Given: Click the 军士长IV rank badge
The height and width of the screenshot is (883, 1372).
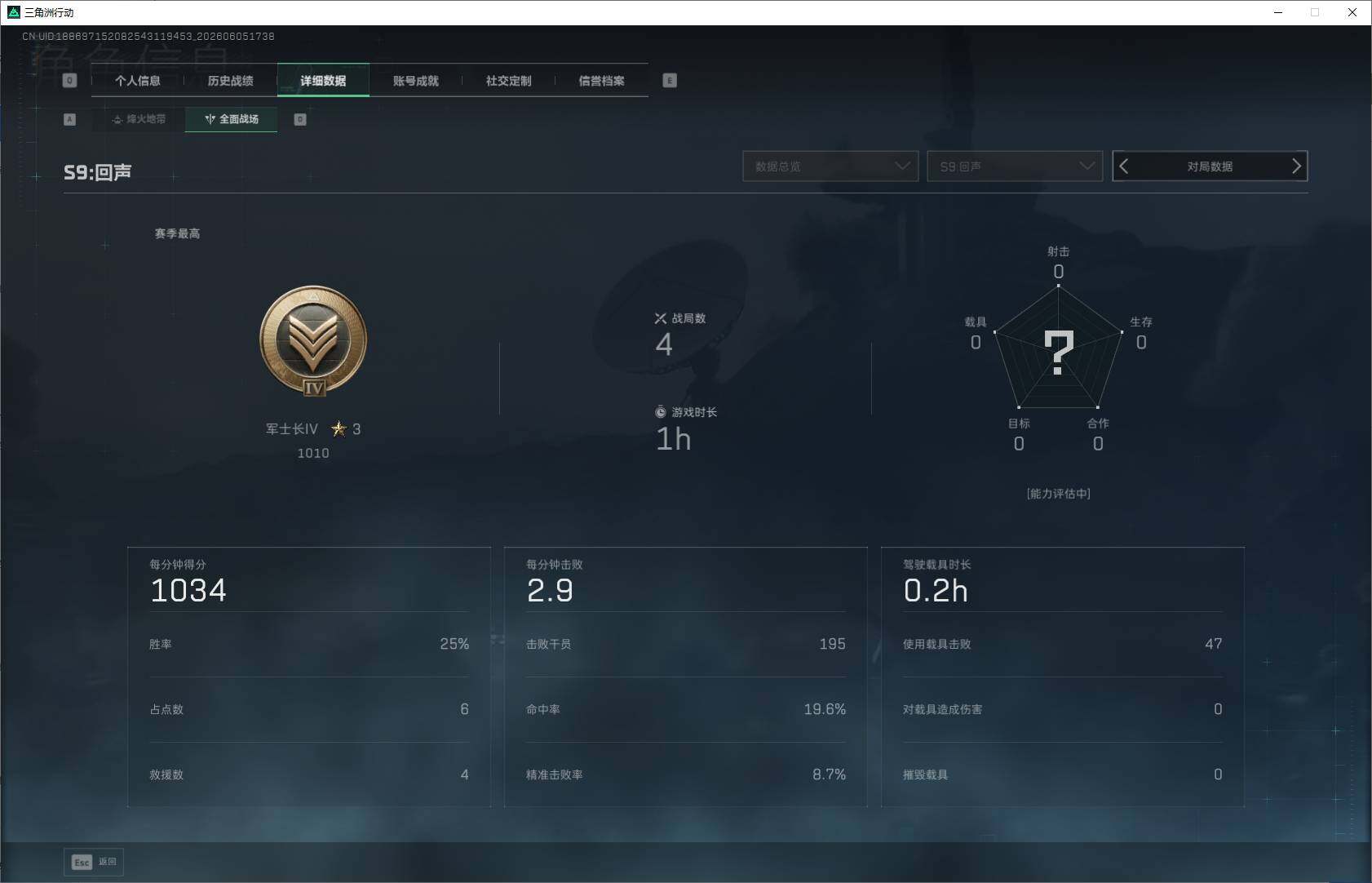Looking at the screenshot, I should click(x=313, y=341).
